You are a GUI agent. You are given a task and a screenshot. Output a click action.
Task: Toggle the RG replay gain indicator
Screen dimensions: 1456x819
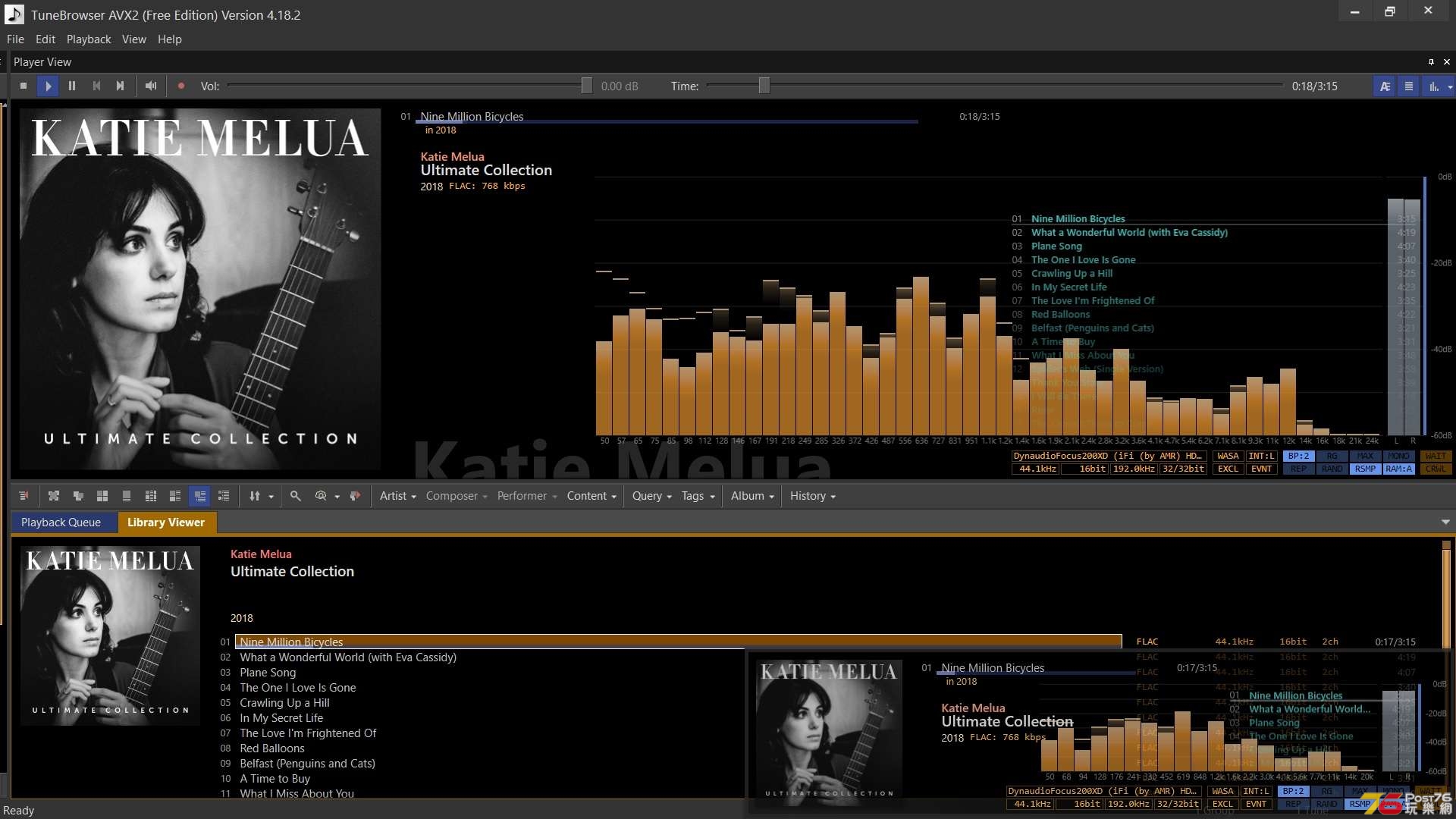(1332, 457)
